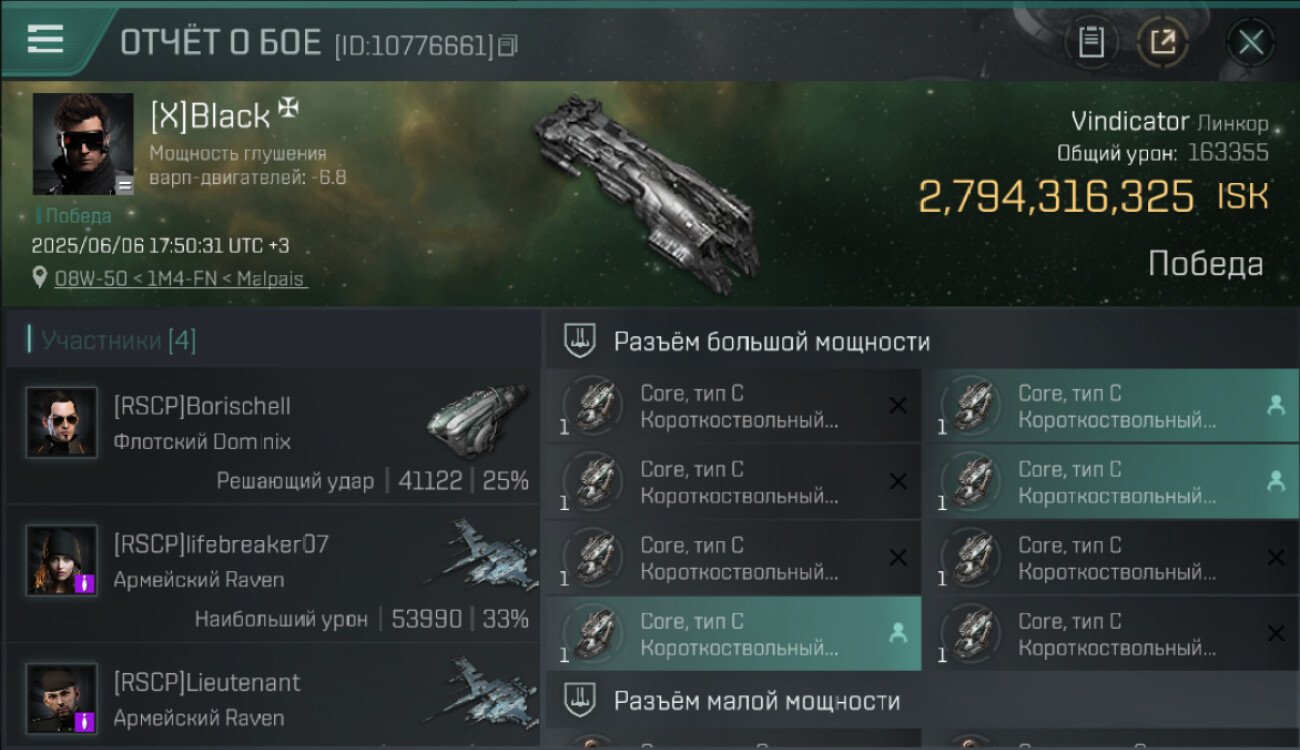Select participant [RSCP]Borischell
1300x750 pixels.
[272, 435]
